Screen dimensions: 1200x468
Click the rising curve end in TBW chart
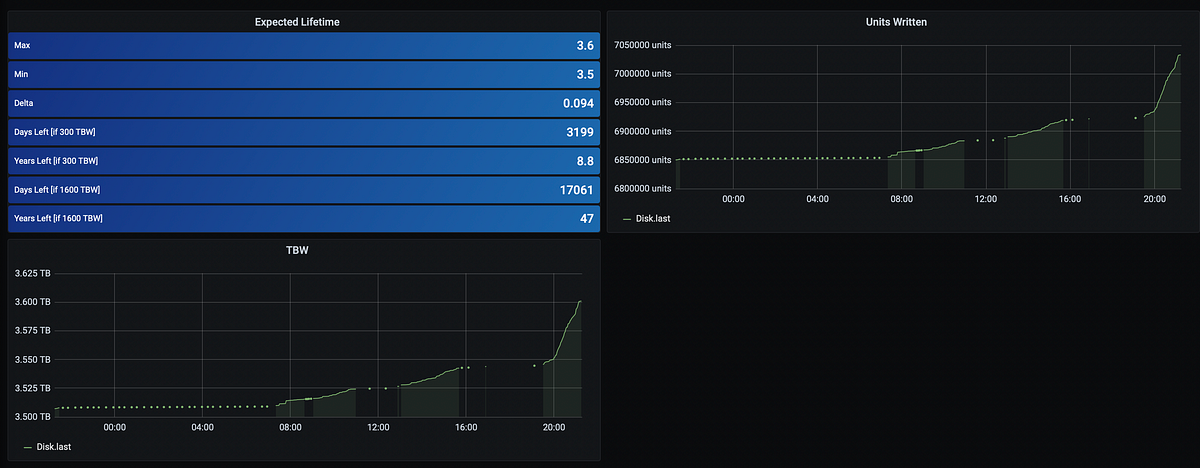[580, 302]
